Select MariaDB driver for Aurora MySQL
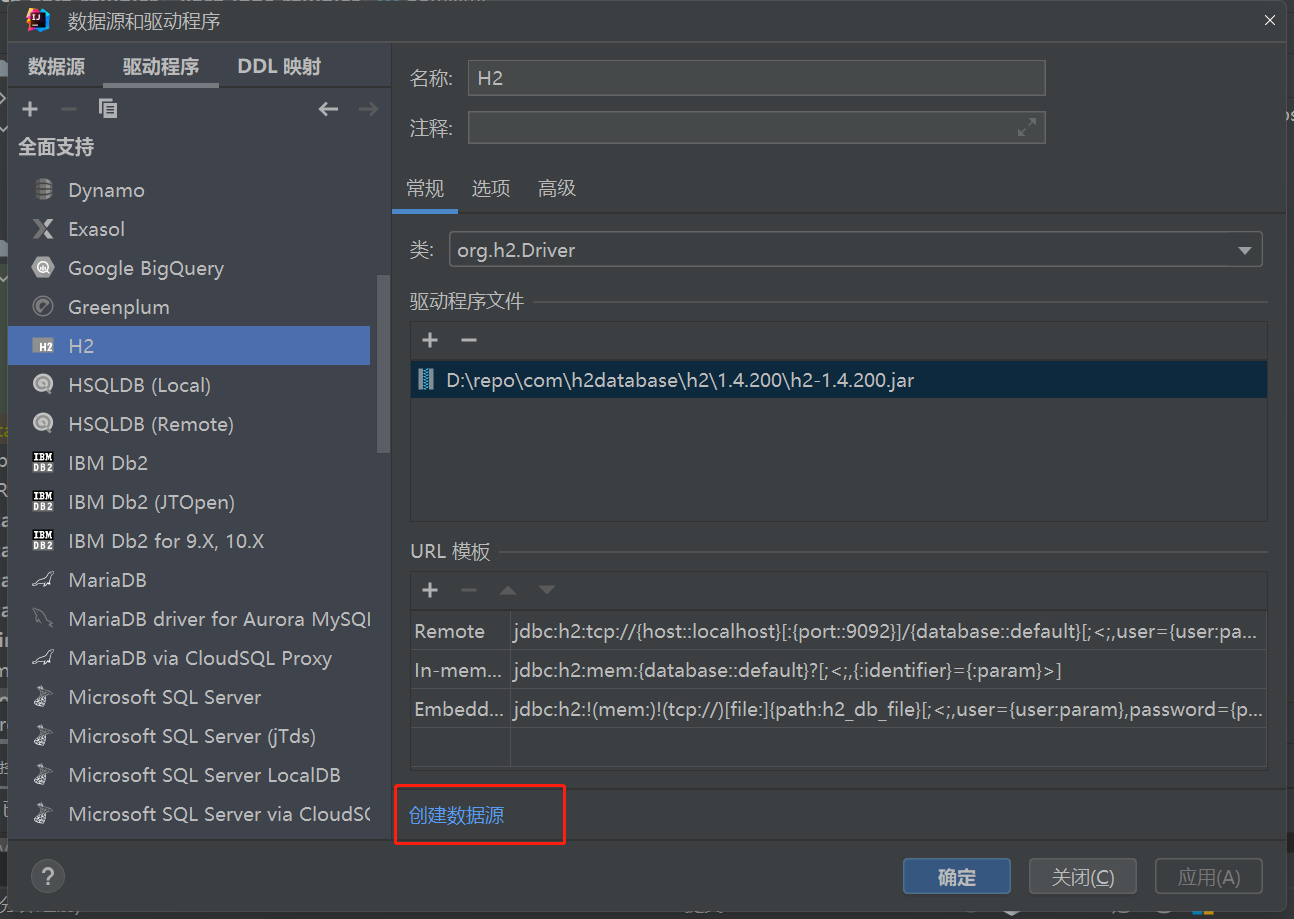Screen dimensions: 1294x919 [x=189, y=619]
